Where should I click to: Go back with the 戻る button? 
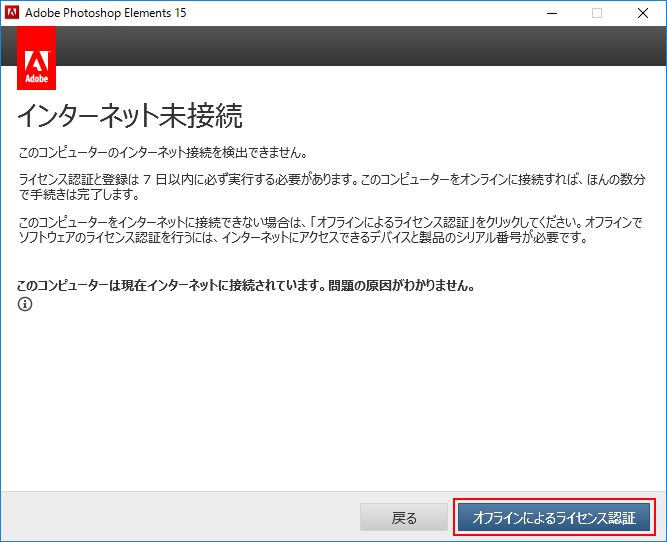(x=404, y=517)
